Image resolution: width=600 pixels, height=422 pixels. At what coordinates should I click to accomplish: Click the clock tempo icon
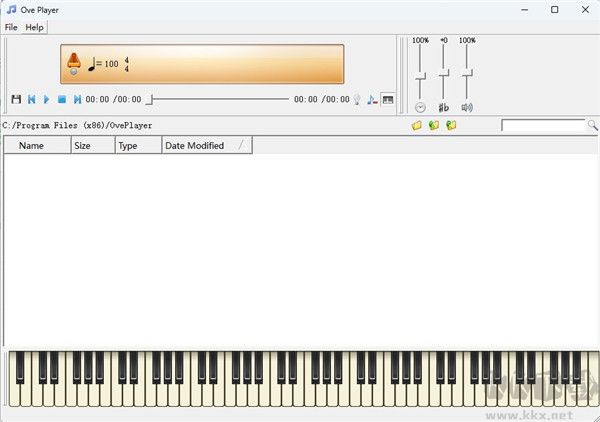420,108
